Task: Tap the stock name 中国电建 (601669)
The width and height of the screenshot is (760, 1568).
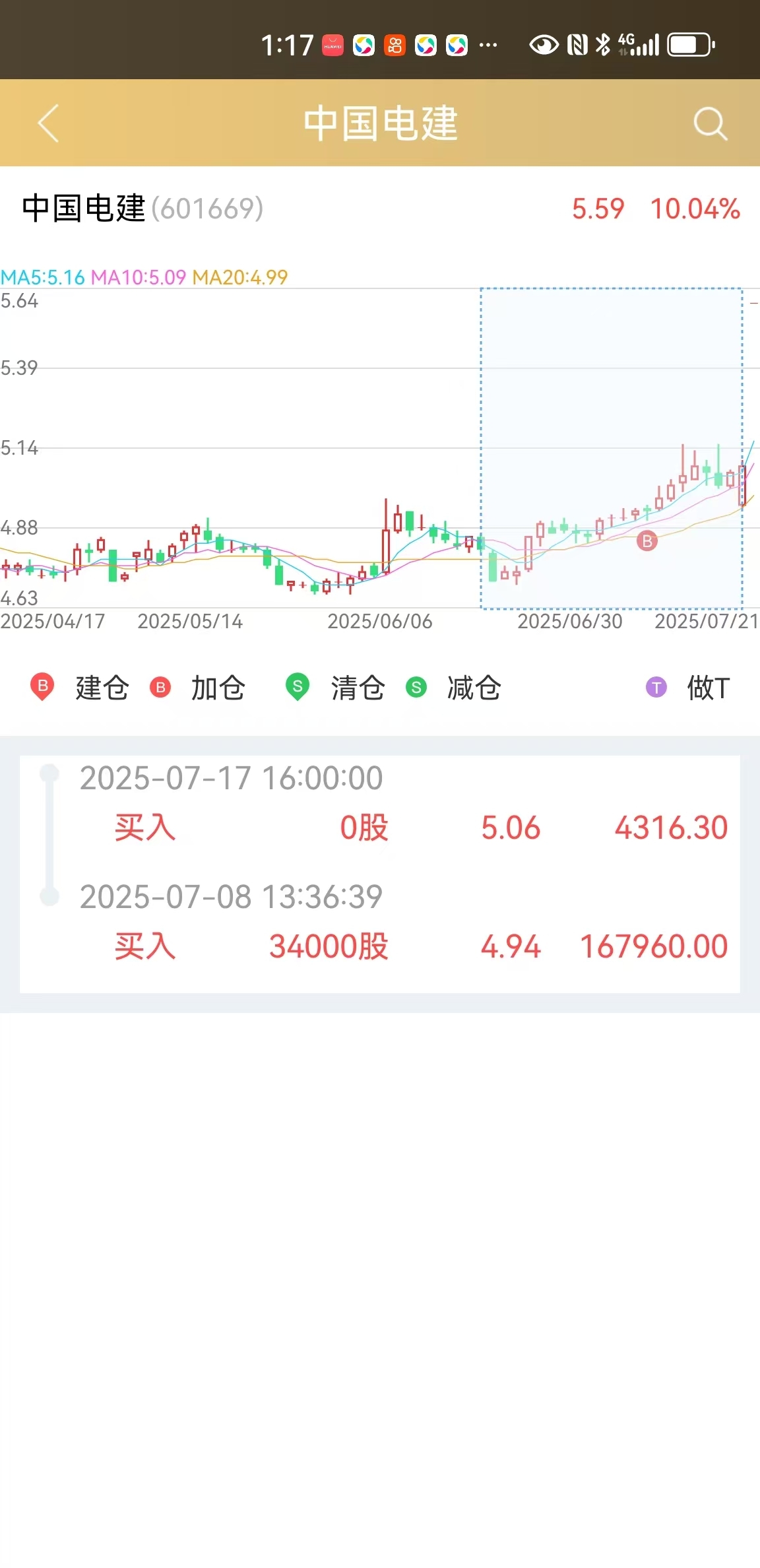Action: 142,209
